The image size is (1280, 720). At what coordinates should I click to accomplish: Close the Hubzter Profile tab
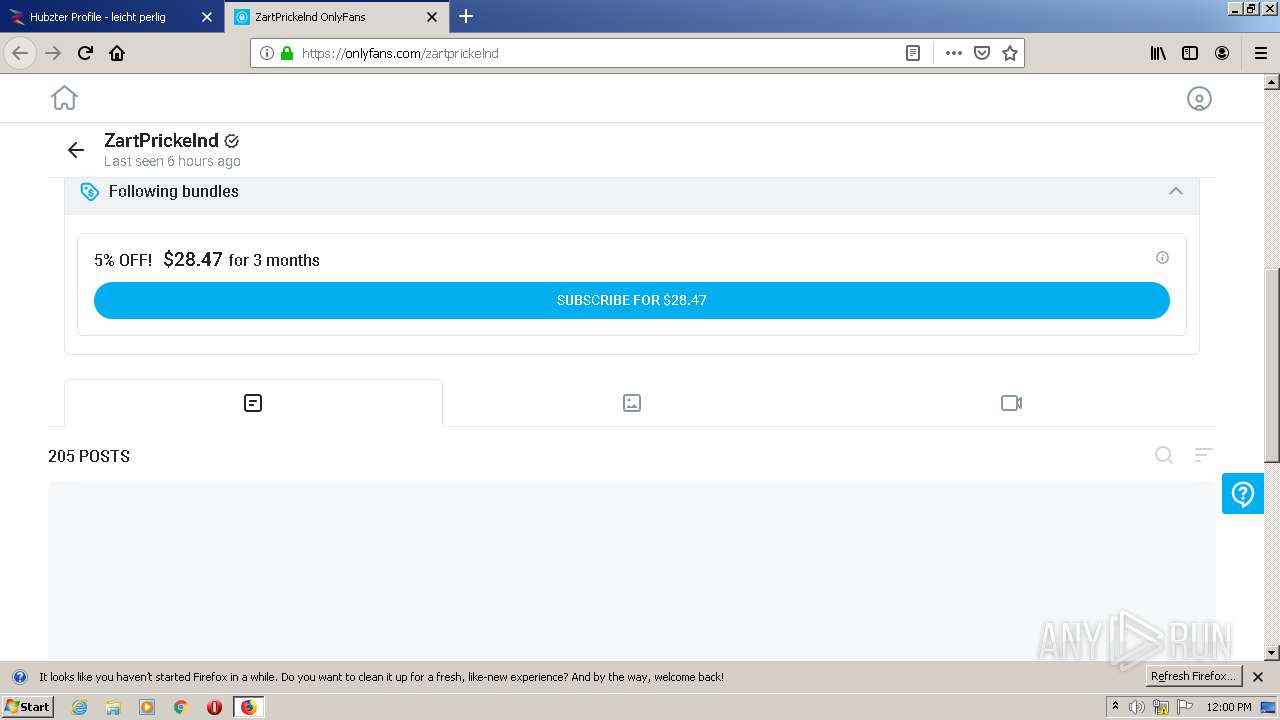[207, 17]
